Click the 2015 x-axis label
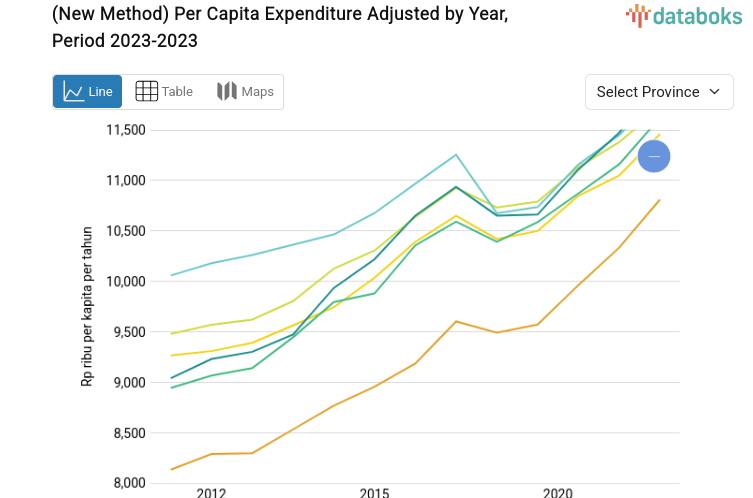The width and height of the screenshot is (753, 498). (374, 492)
